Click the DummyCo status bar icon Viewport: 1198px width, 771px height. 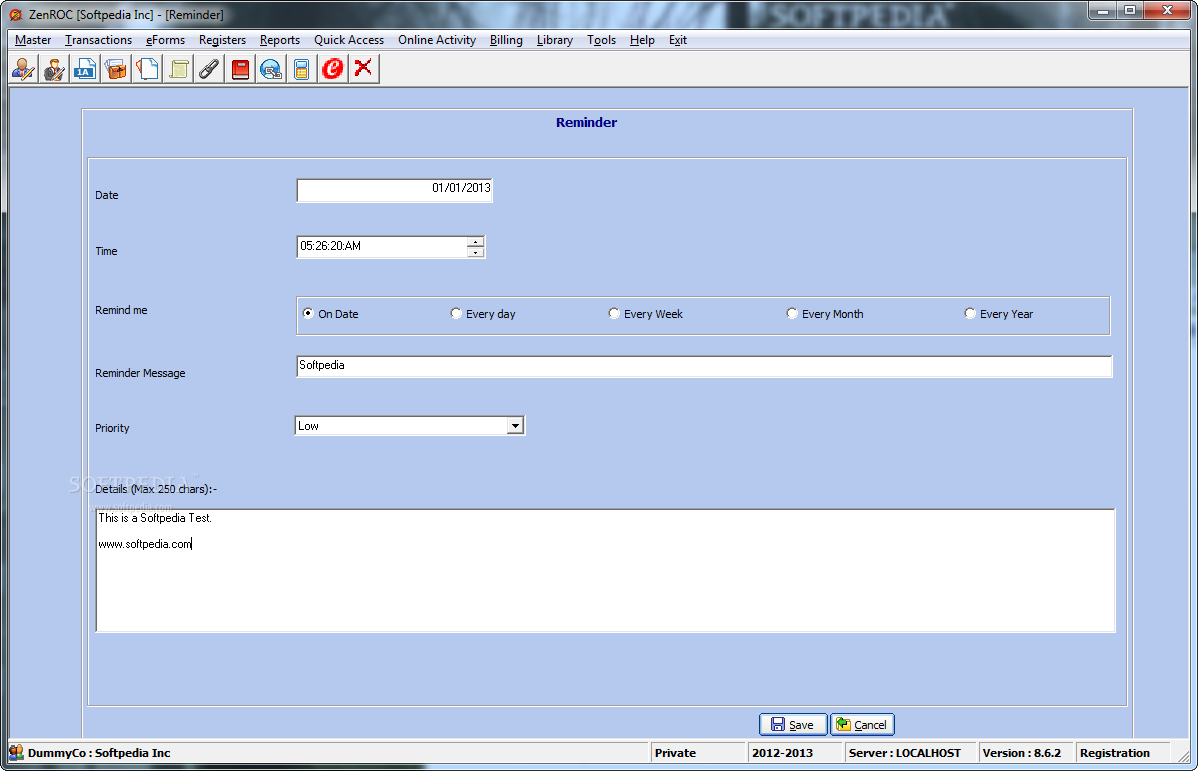coord(16,753)
